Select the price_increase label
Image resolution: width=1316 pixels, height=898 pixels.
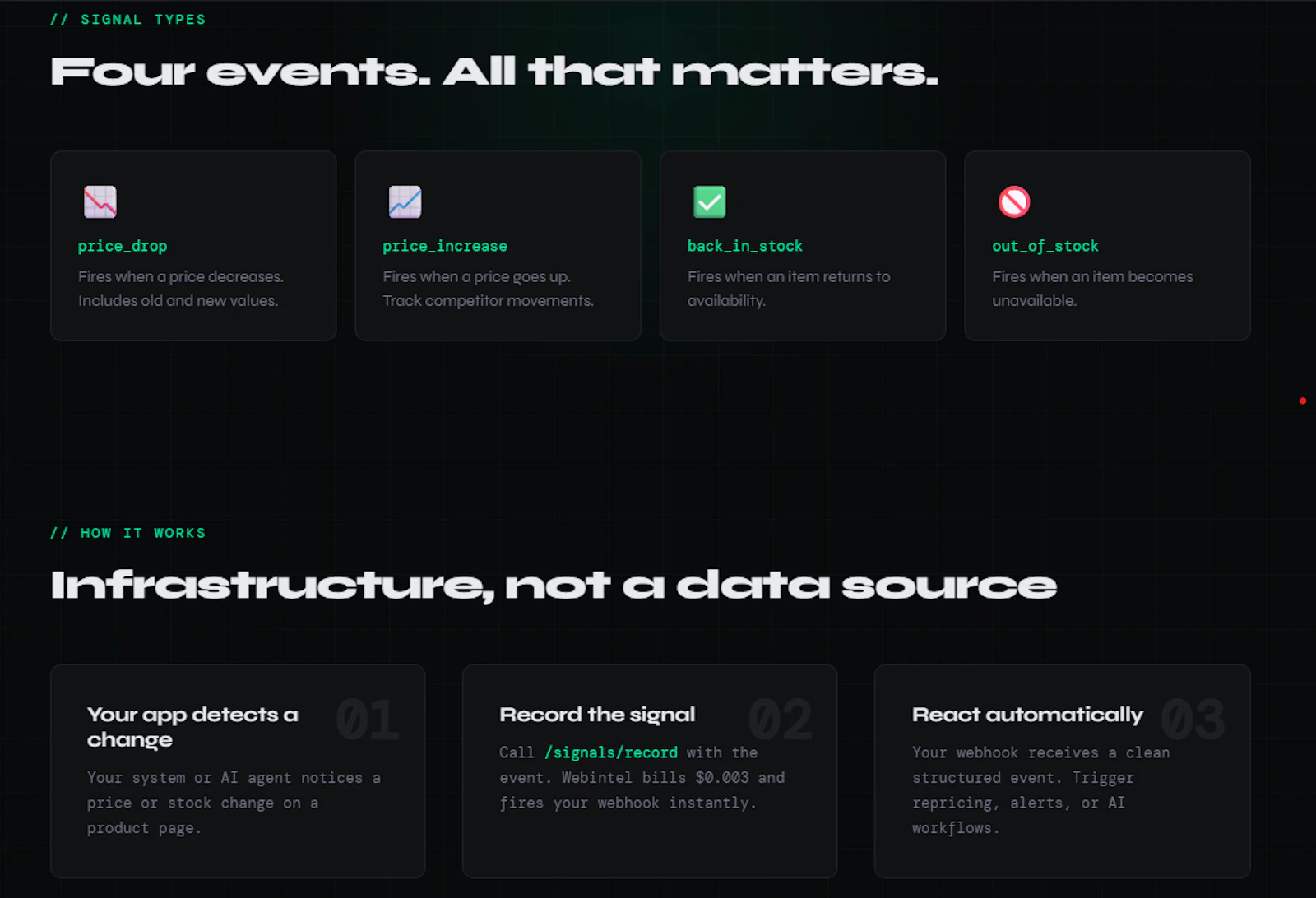coord(445,246)
